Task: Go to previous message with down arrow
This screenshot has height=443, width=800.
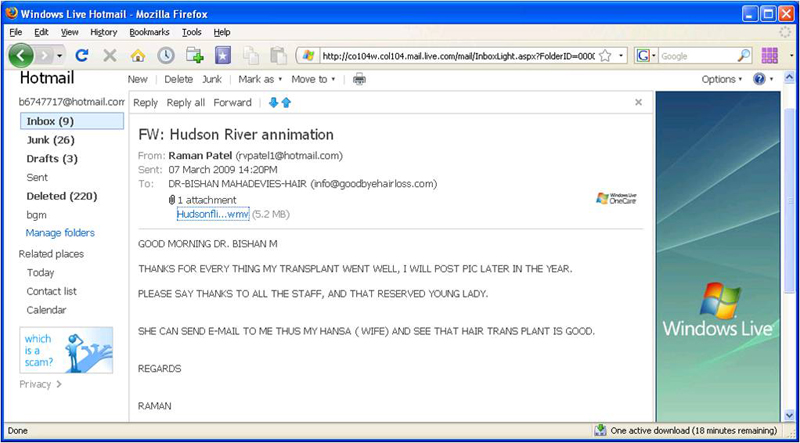Action: (273, 102)
